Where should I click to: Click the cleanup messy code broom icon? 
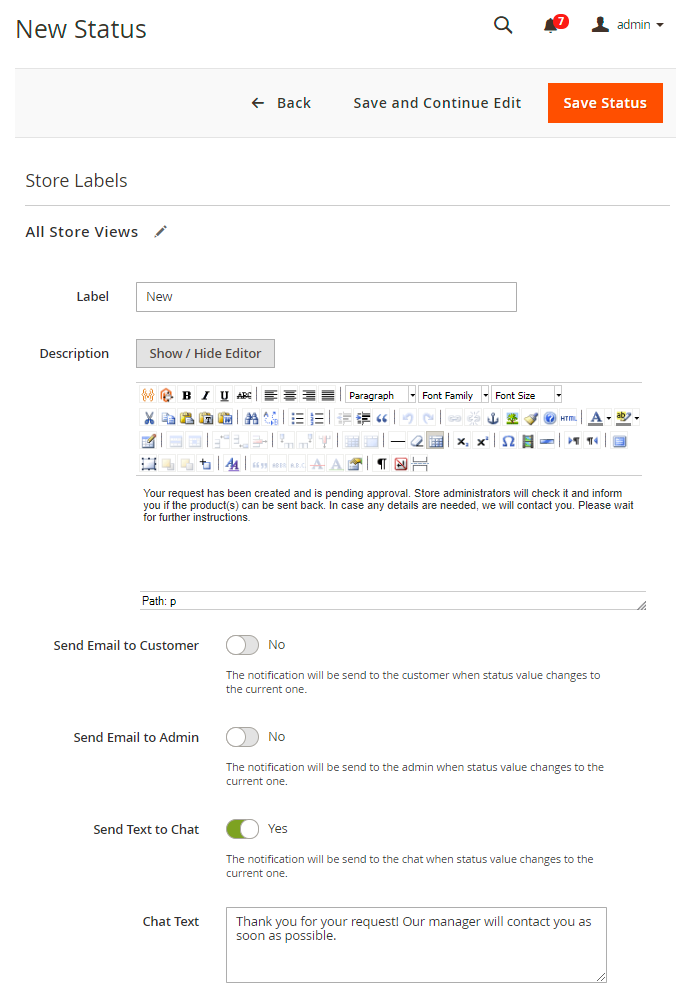tap(531, 418)
